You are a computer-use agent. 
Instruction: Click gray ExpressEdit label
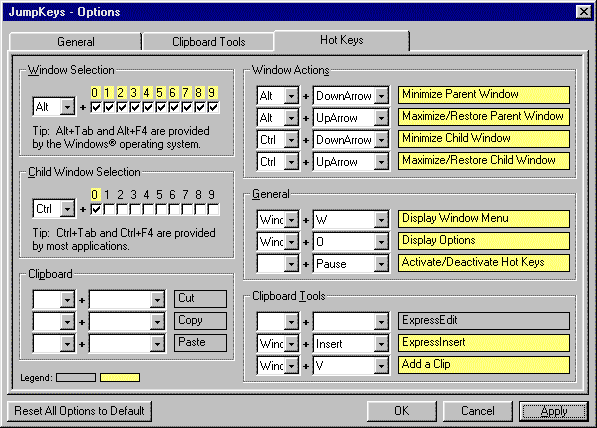pyautogui.click(x=484, y=321)
